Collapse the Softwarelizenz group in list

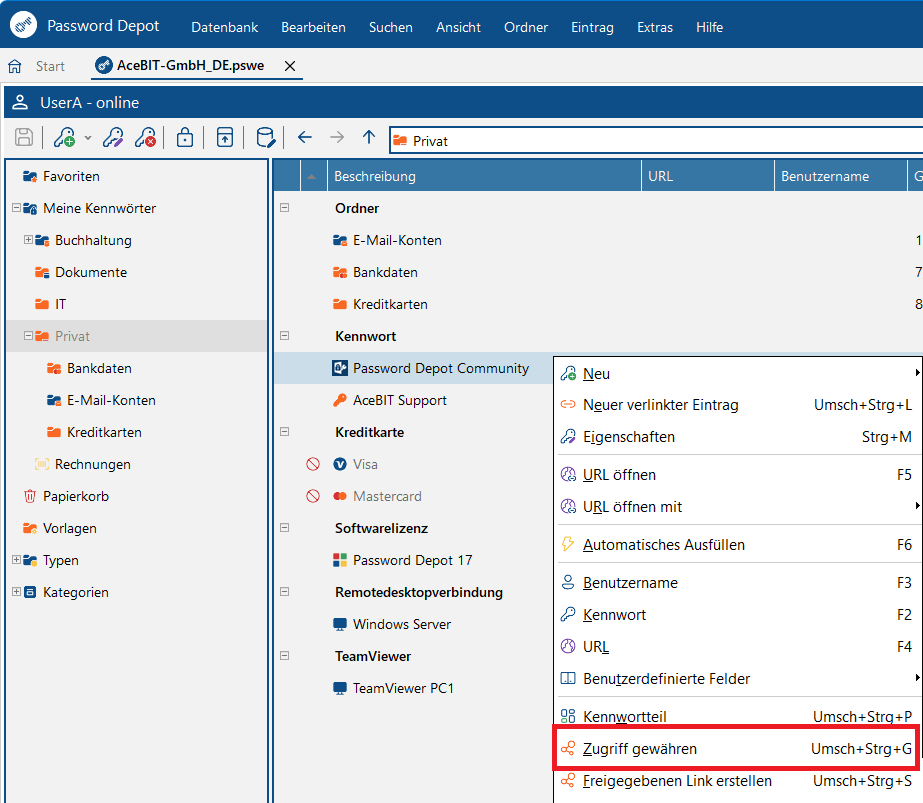point(285,527)
